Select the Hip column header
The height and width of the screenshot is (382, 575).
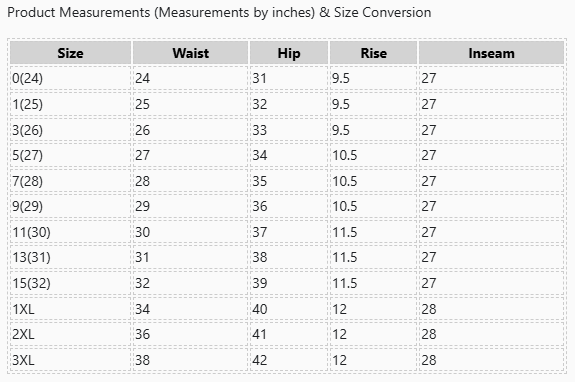tap(289, 53)
